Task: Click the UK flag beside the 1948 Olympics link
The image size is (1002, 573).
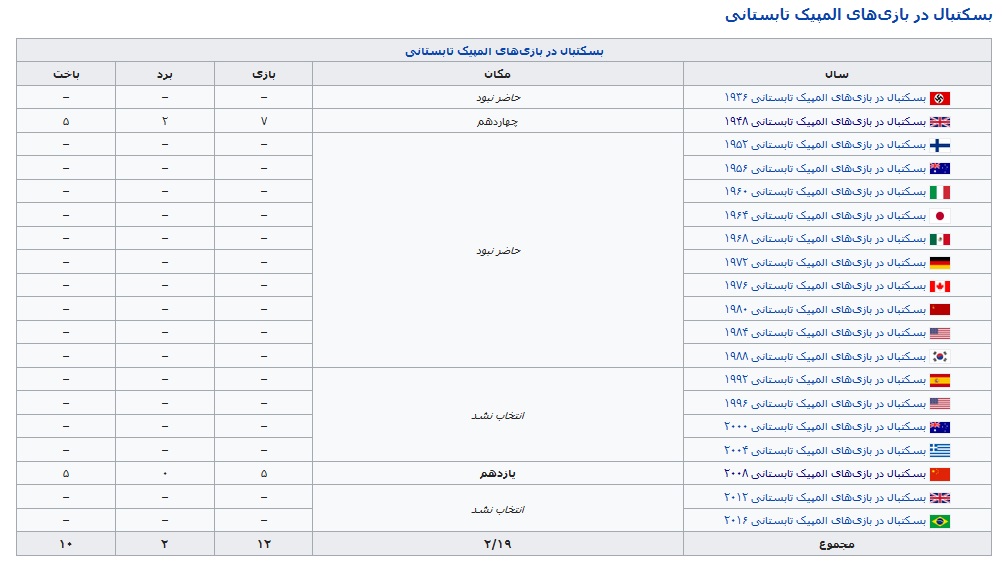Action: [939, 122]
